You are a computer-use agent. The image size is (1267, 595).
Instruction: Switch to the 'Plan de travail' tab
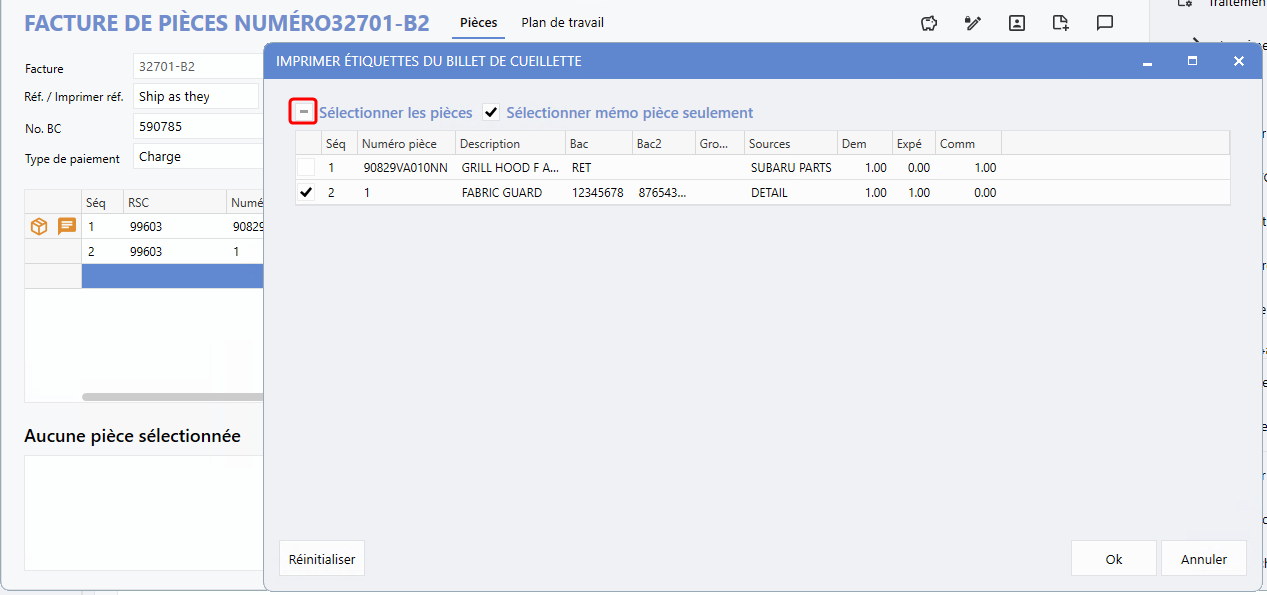pos(562,23)
